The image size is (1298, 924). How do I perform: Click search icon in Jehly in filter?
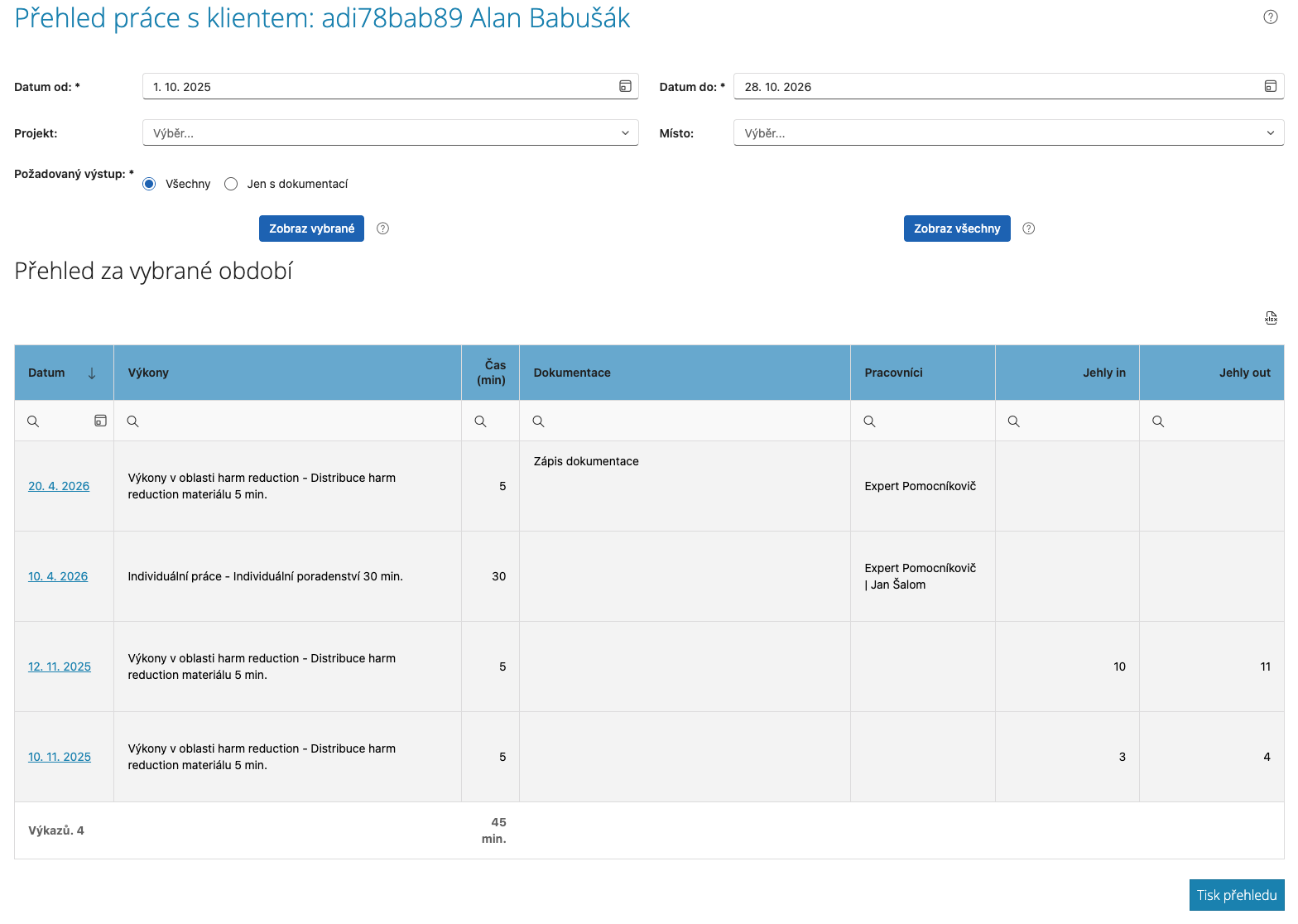coord(1014,421)
